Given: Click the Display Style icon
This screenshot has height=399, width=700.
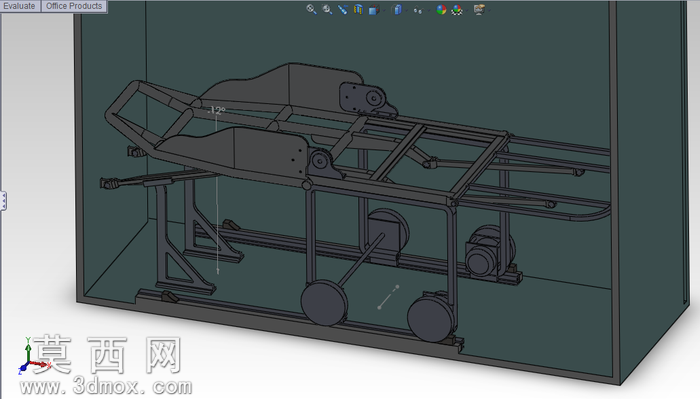Looking at the screenshot, I should pyautogui.click(x=397, y=9).
